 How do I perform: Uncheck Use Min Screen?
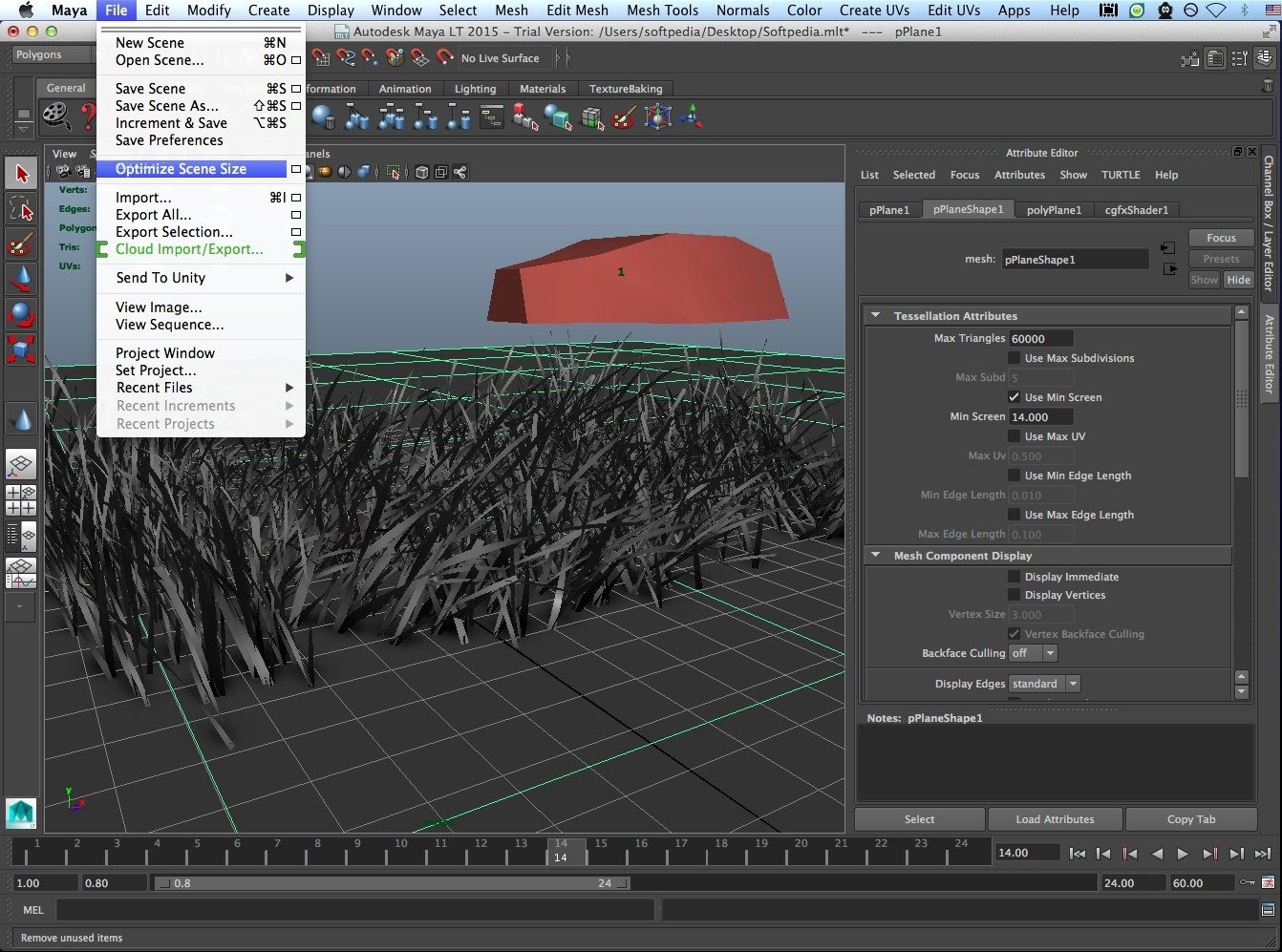(1015, 397)
